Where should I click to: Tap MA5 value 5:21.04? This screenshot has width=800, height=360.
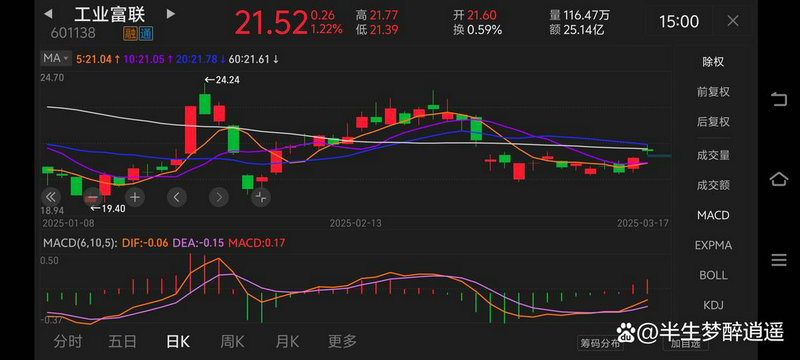(98, 59)
